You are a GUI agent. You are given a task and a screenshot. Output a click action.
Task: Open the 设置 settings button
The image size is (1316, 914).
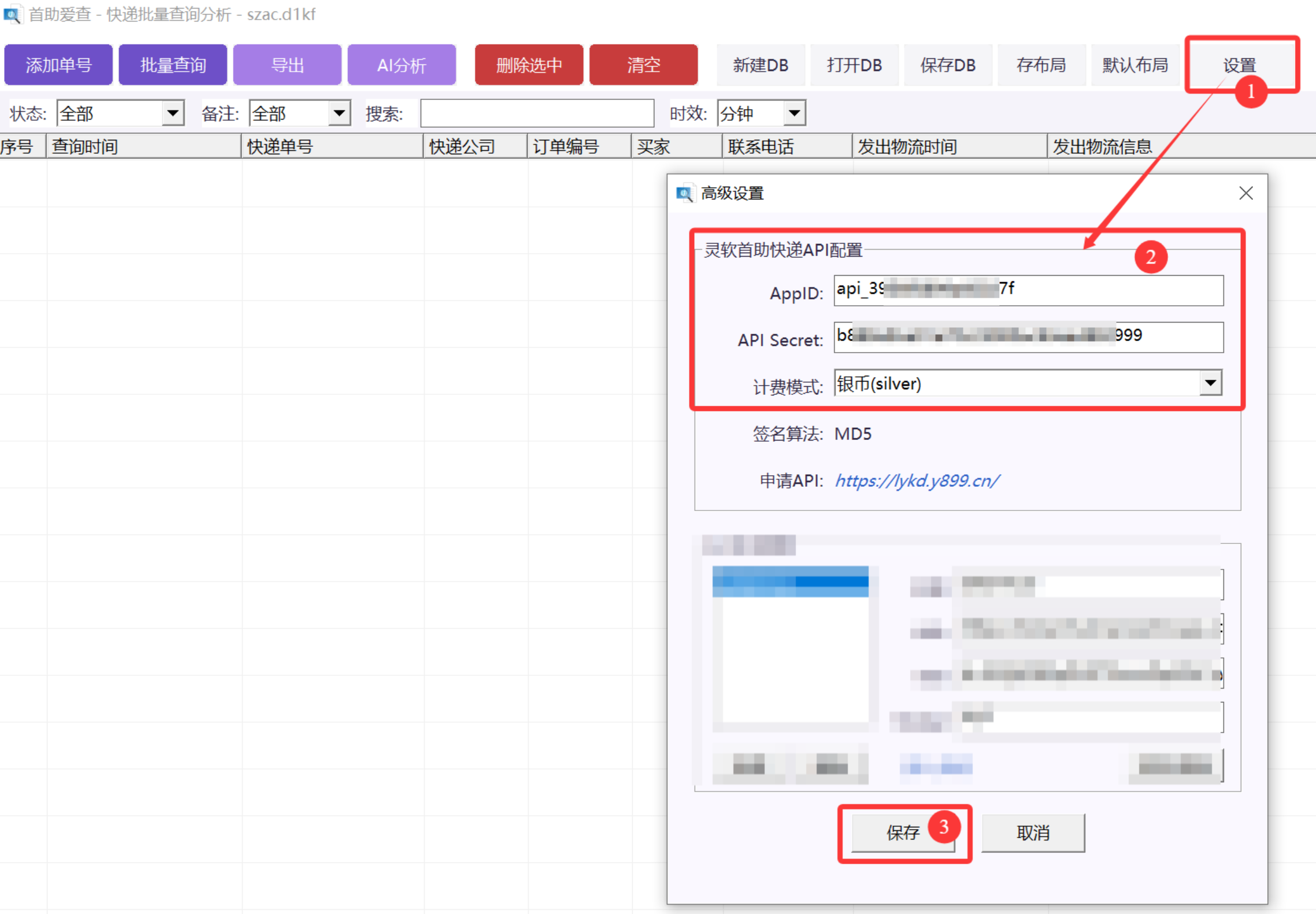(x=1240, y=65)
